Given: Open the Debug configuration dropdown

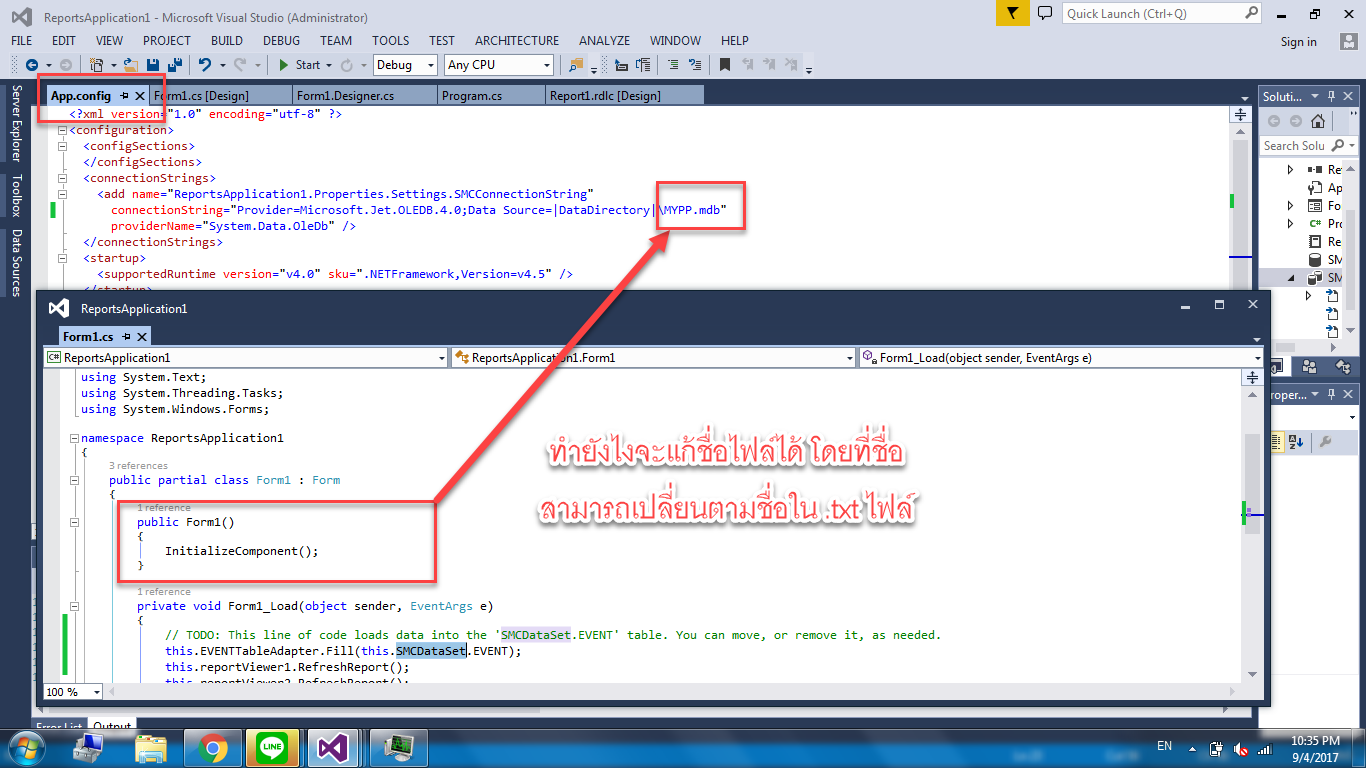Looking at the screenshot, I should point(405,65).
